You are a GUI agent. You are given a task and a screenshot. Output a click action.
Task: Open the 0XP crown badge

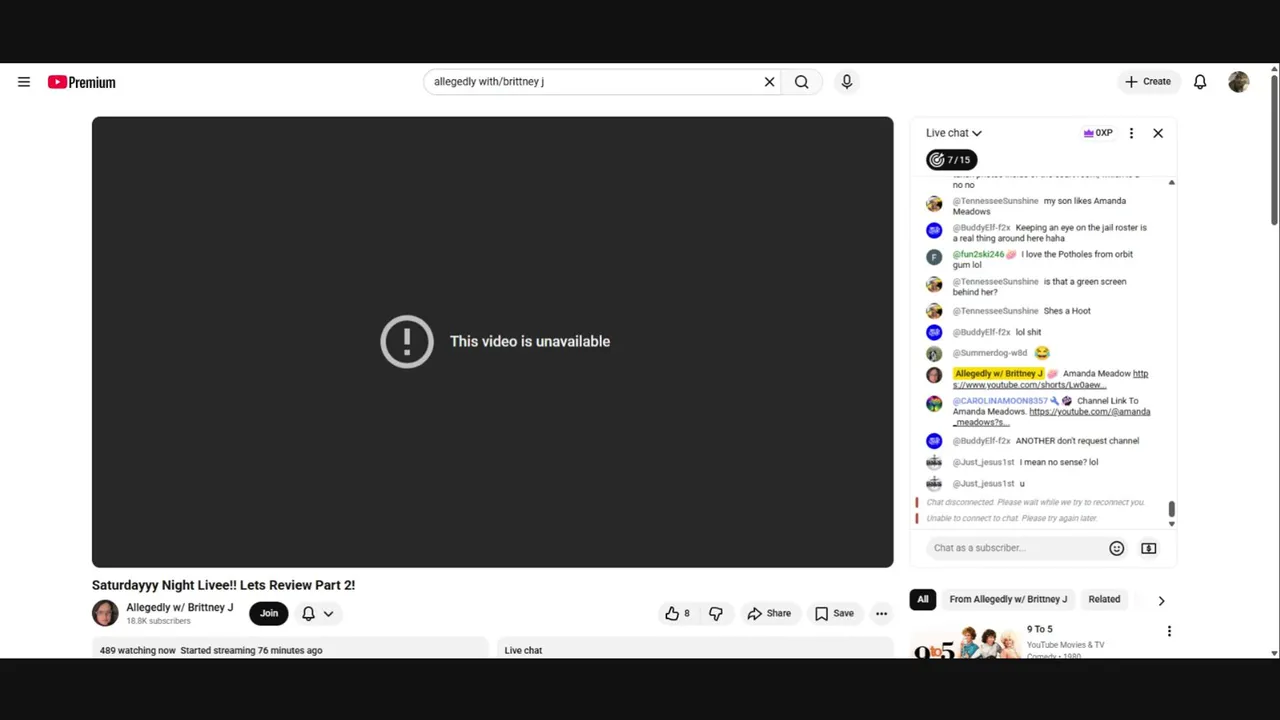coord(1098,133)
